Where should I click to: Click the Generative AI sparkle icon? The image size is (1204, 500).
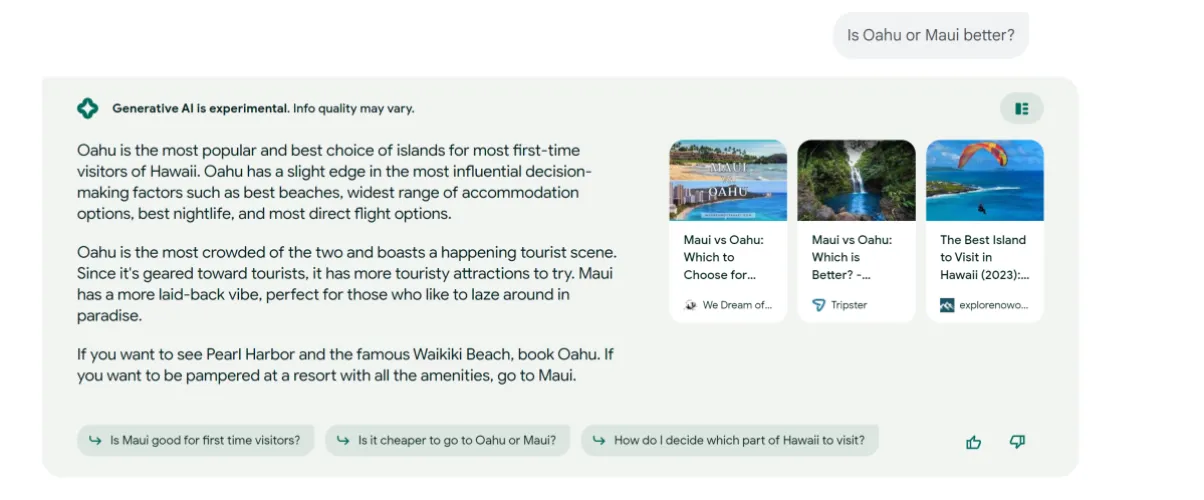[88, 108]
